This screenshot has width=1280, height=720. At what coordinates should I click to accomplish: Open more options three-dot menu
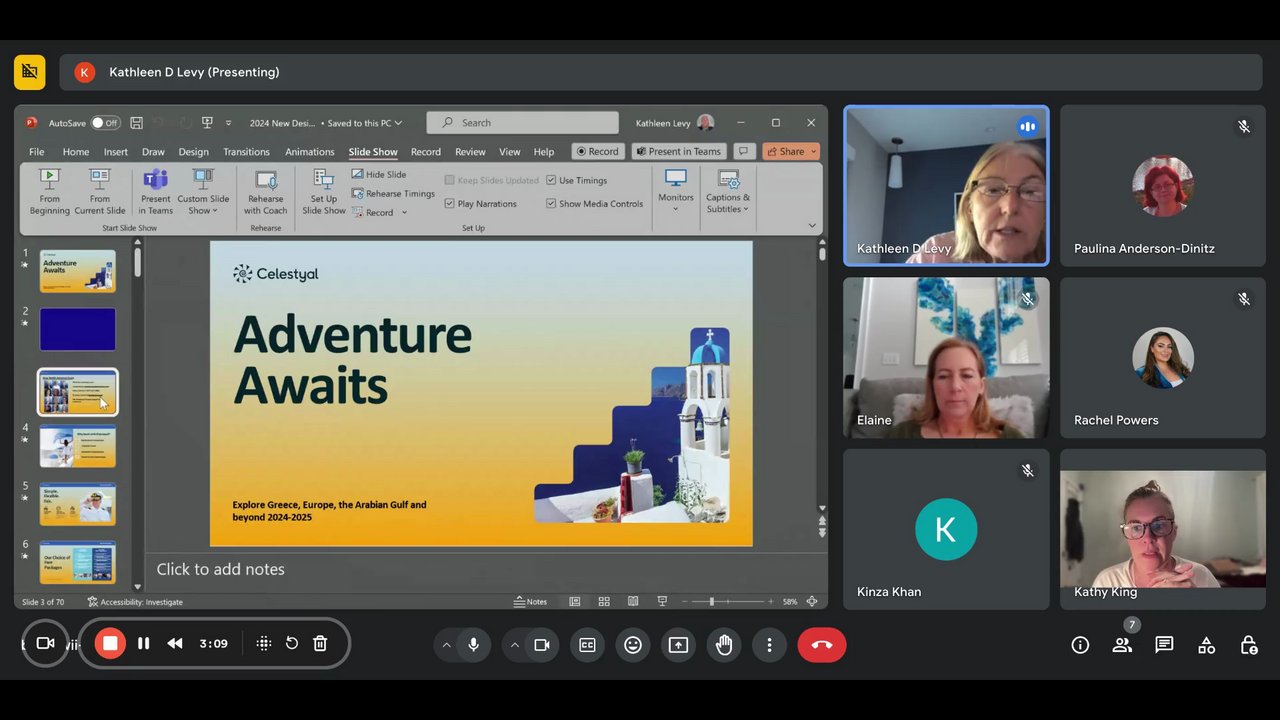(769, 645)
